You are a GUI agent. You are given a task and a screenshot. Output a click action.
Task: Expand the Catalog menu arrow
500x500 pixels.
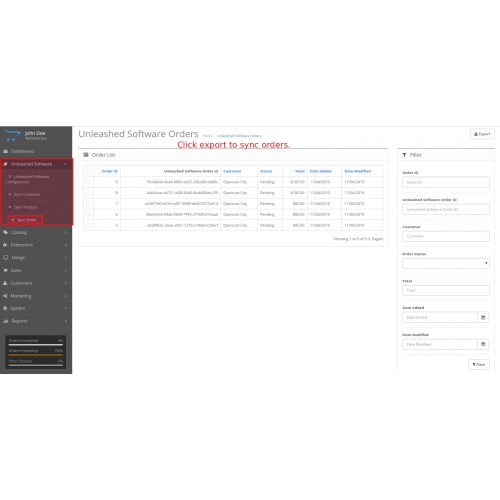coord(66,232)
